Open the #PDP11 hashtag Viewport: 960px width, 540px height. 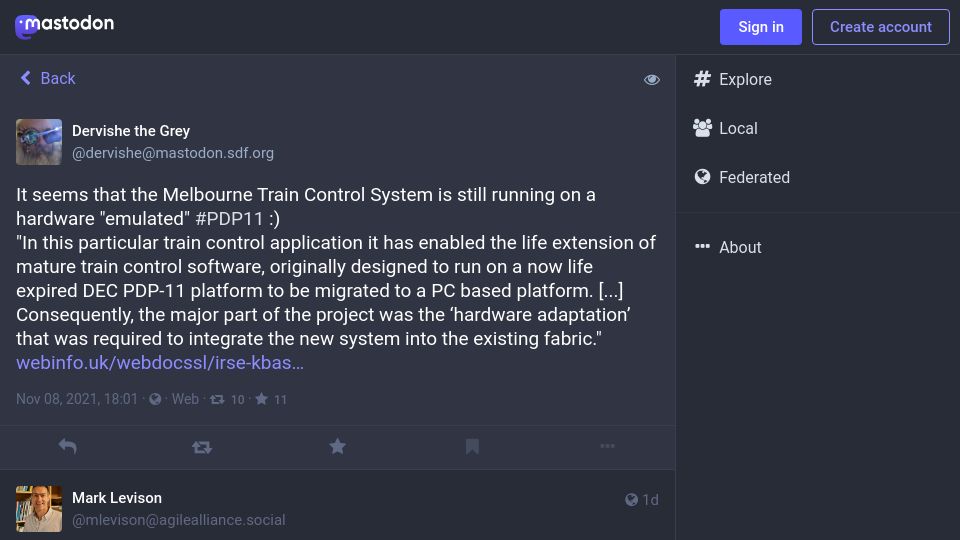tap(229, 219)
